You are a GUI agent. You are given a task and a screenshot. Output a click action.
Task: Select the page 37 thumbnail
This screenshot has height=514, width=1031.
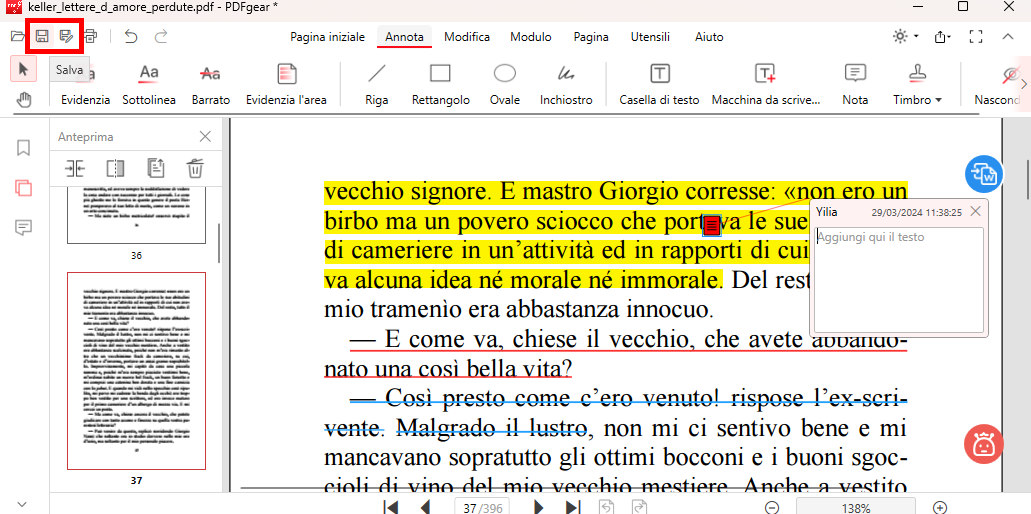(x=136, y=371)
